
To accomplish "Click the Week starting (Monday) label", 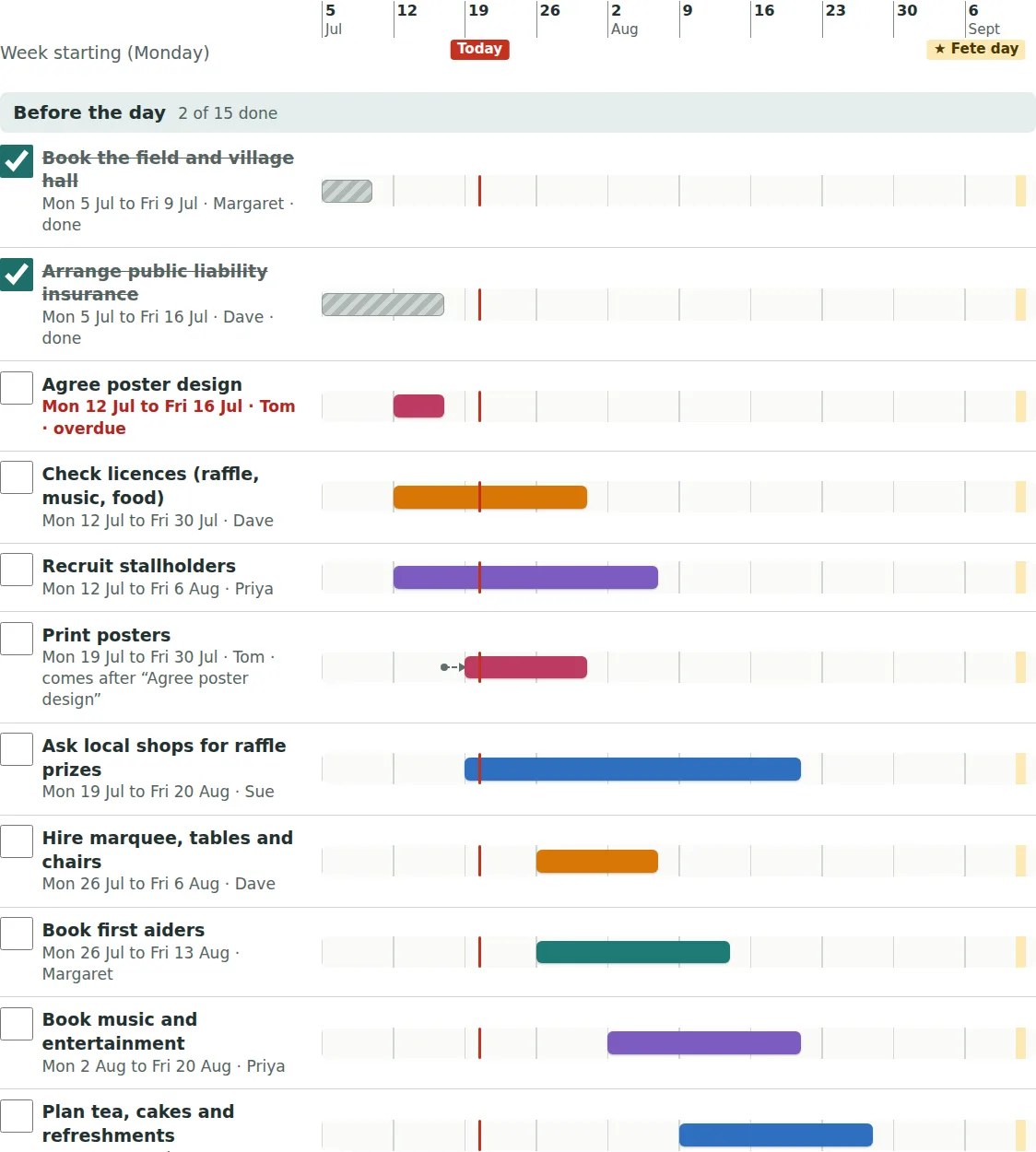I will click(x=105, y=53).
